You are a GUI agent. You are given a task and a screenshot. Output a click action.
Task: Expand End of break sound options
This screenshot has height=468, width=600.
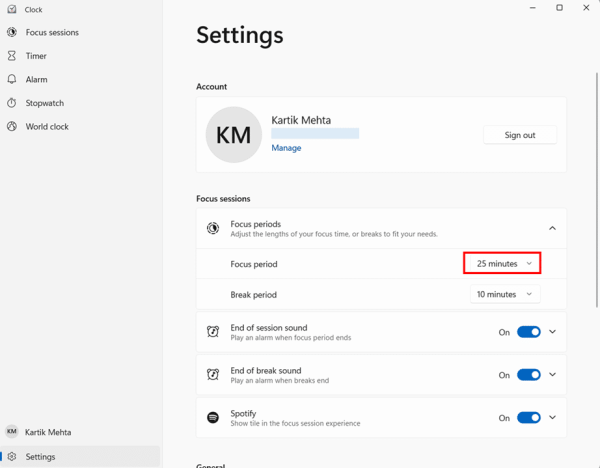click(552, 374)
